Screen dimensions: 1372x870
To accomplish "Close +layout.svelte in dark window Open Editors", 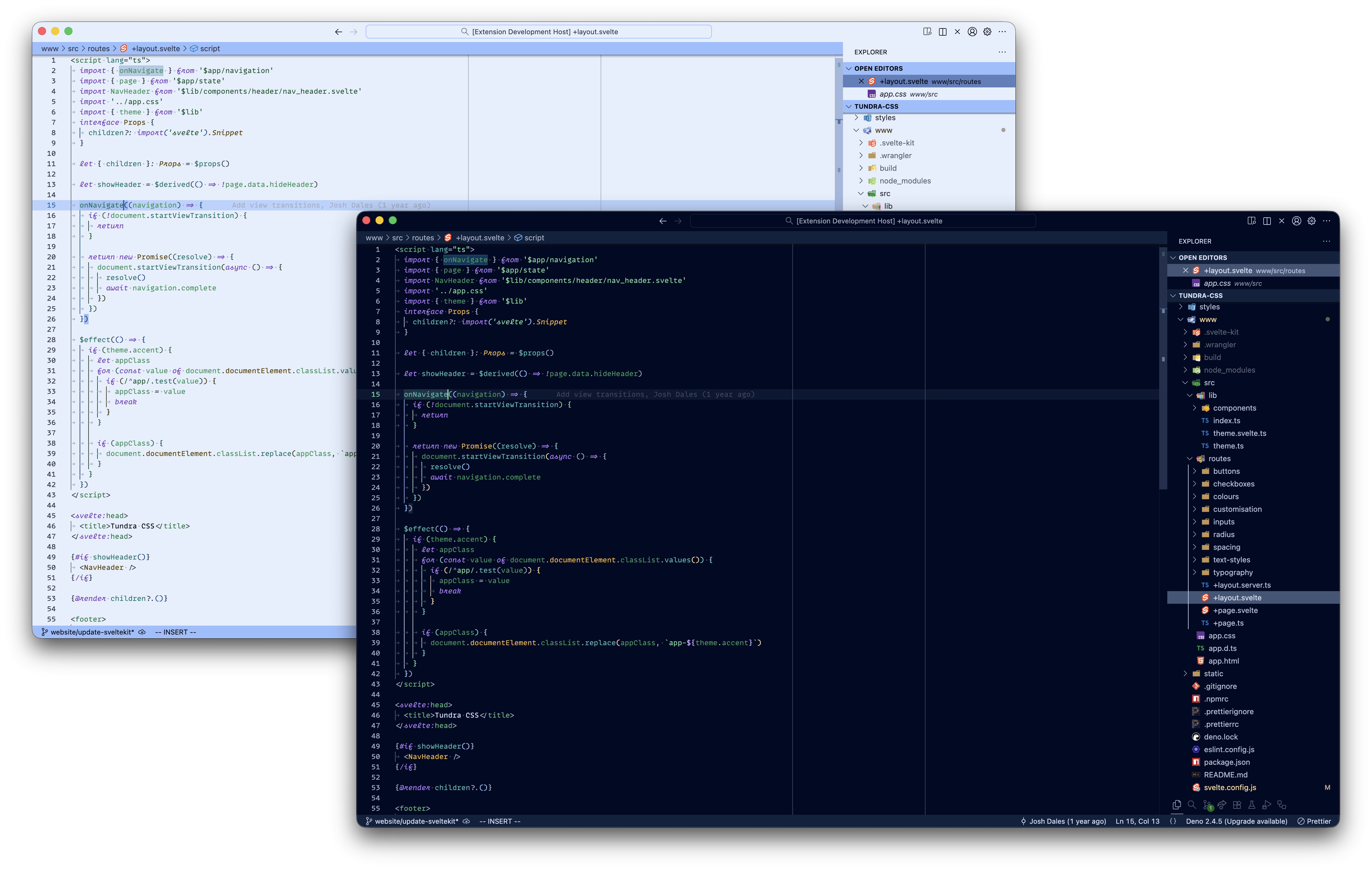I will click(x=1185, y=271).
